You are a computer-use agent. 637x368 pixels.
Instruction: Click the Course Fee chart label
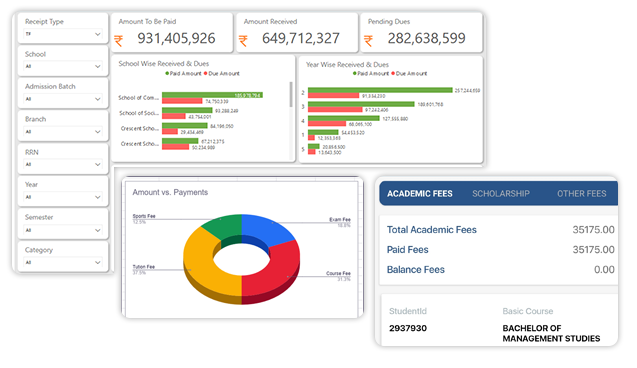pos(338,273)
